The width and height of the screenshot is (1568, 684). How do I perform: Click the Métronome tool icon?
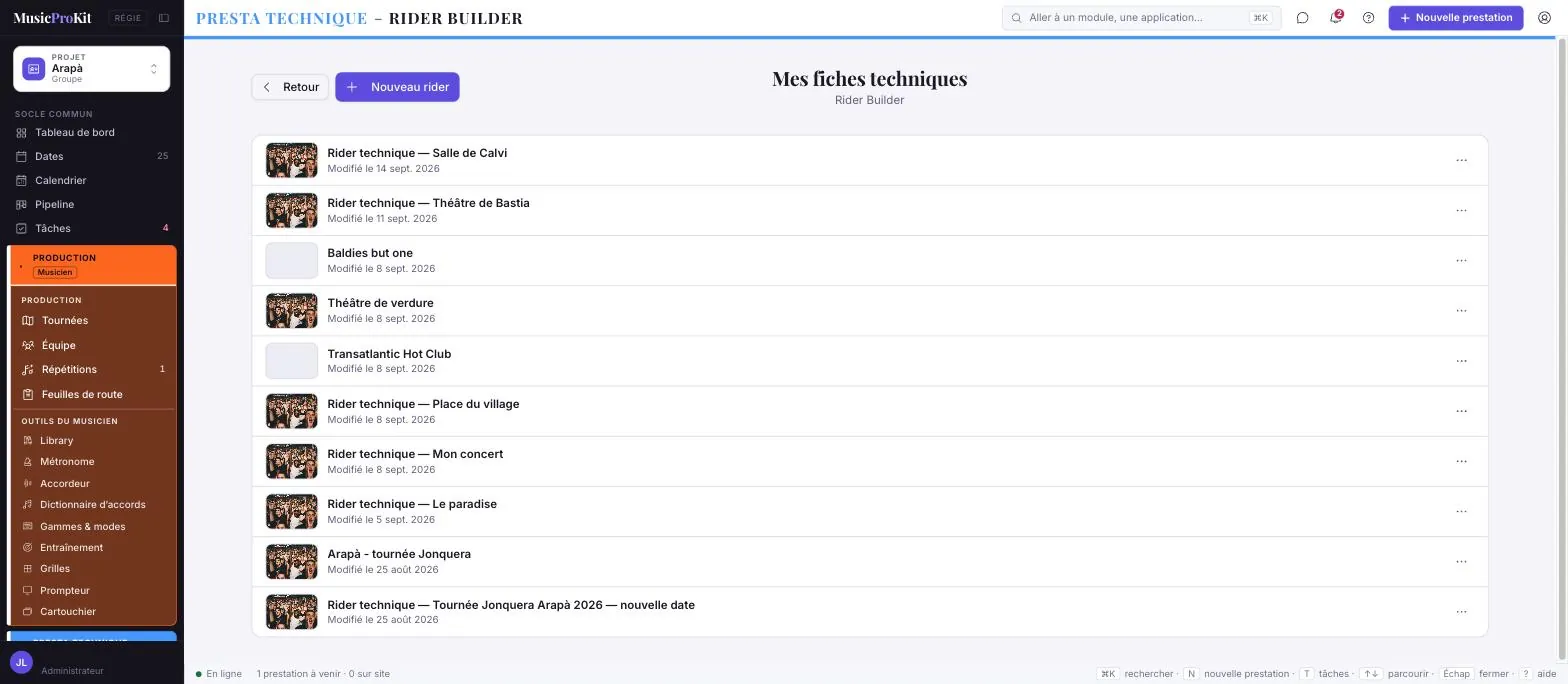pos(28,462)
